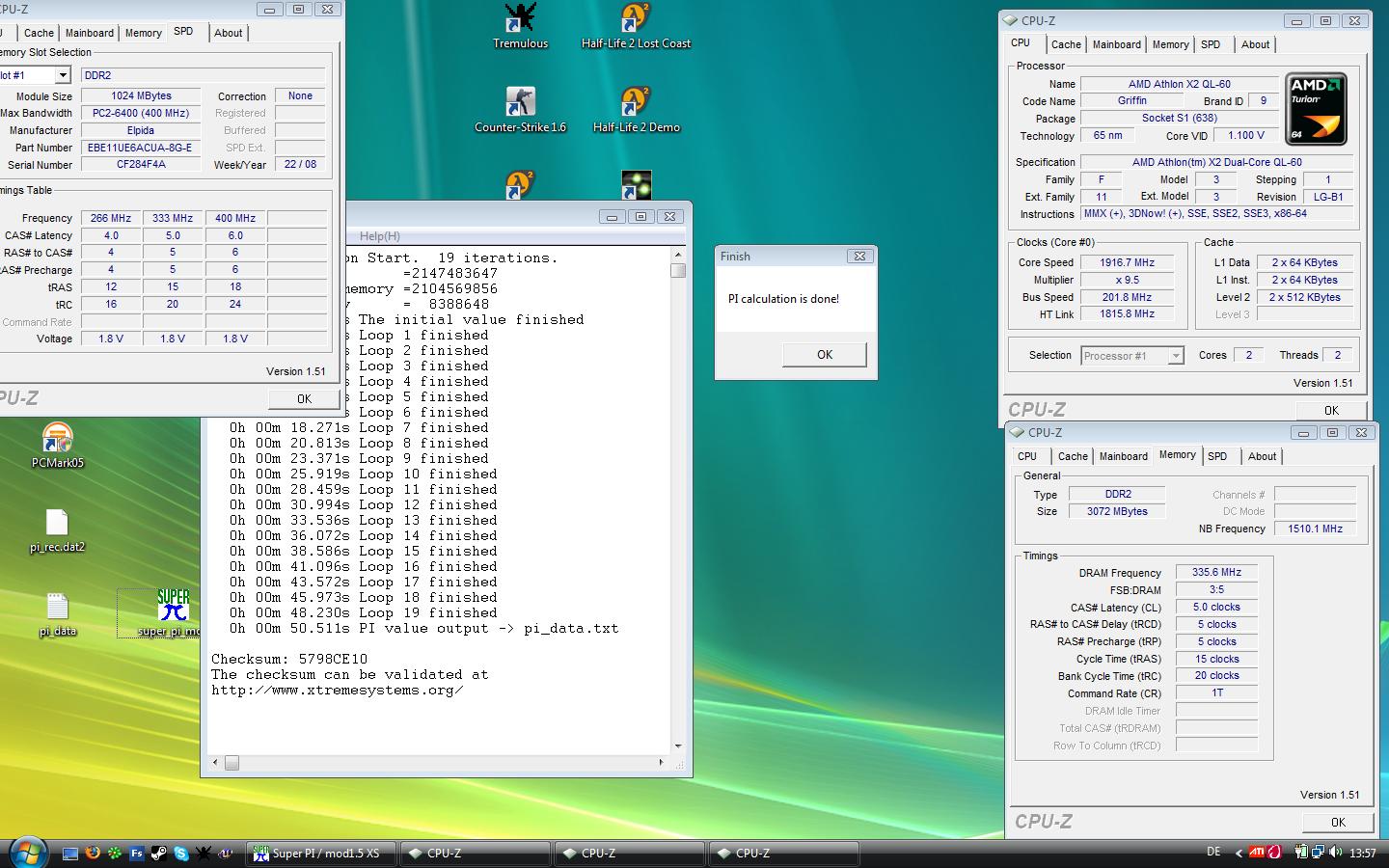Click the third CPU-Z taskbar button
Viewport: 1389px width, 868px height.
(783, 854)
